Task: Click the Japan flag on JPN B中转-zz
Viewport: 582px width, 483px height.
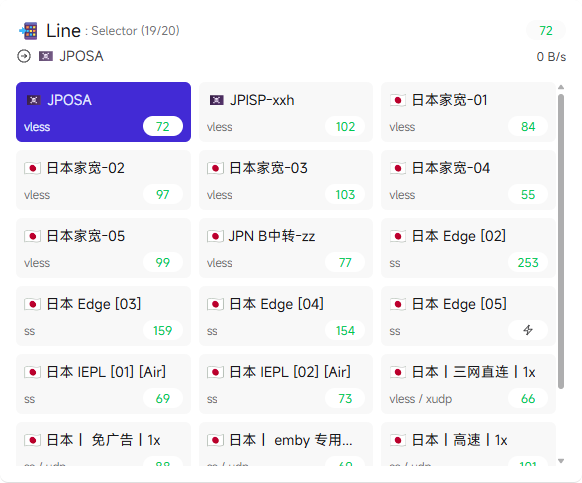Action: (215, 236)
